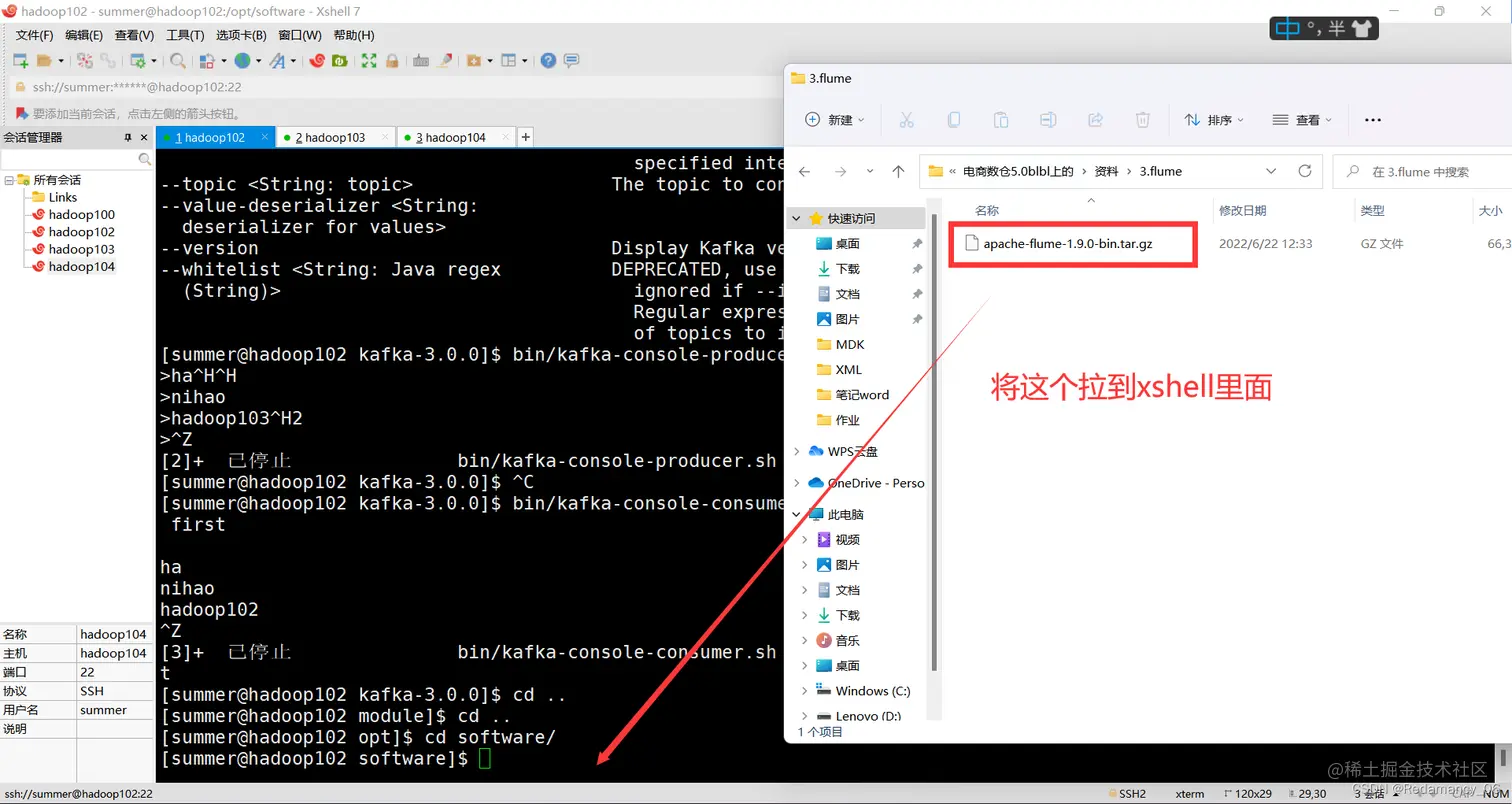Open the 工具(T) menu
The width and height of the screenshot is (1512, 804).
(x=185, y=35)
